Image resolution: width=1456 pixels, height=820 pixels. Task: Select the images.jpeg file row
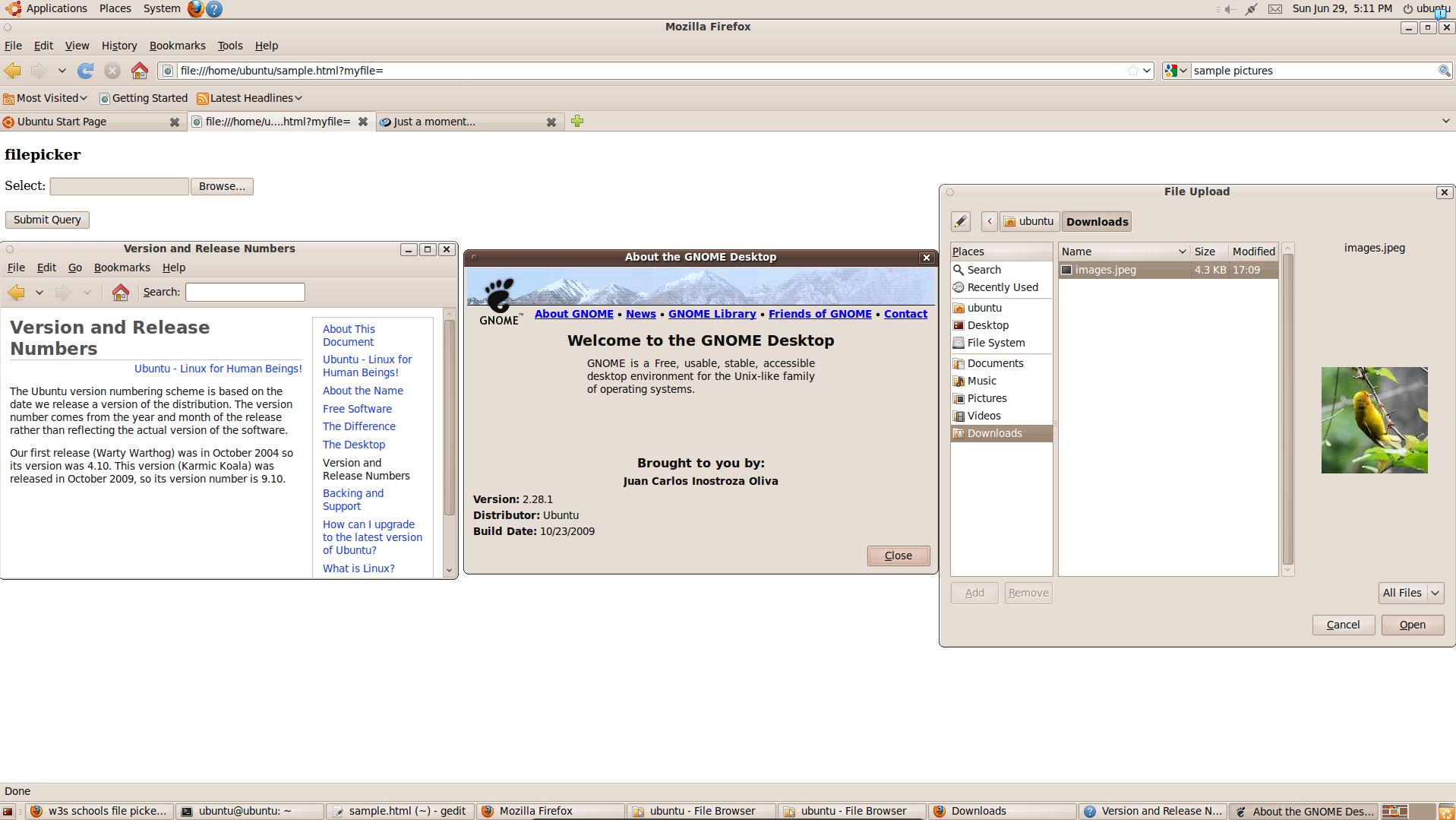1168,270
